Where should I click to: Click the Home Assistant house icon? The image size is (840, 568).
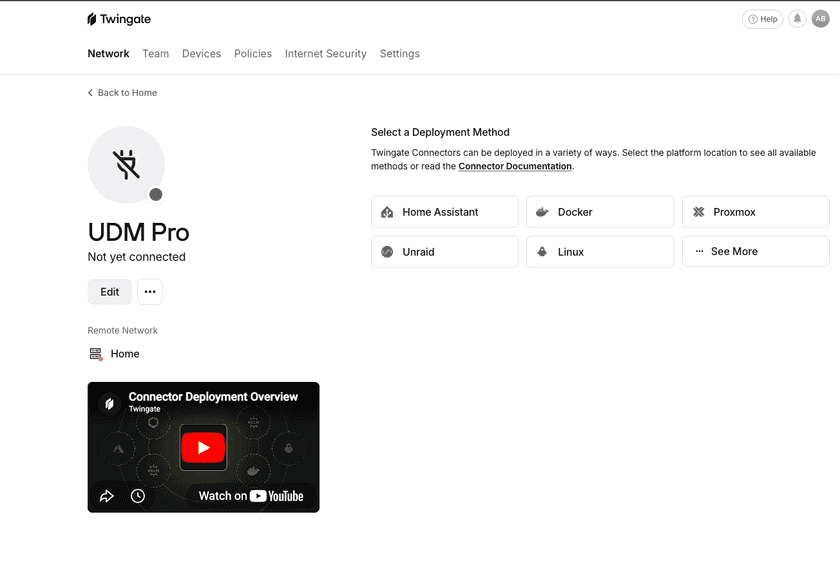(x=387, y=212)
